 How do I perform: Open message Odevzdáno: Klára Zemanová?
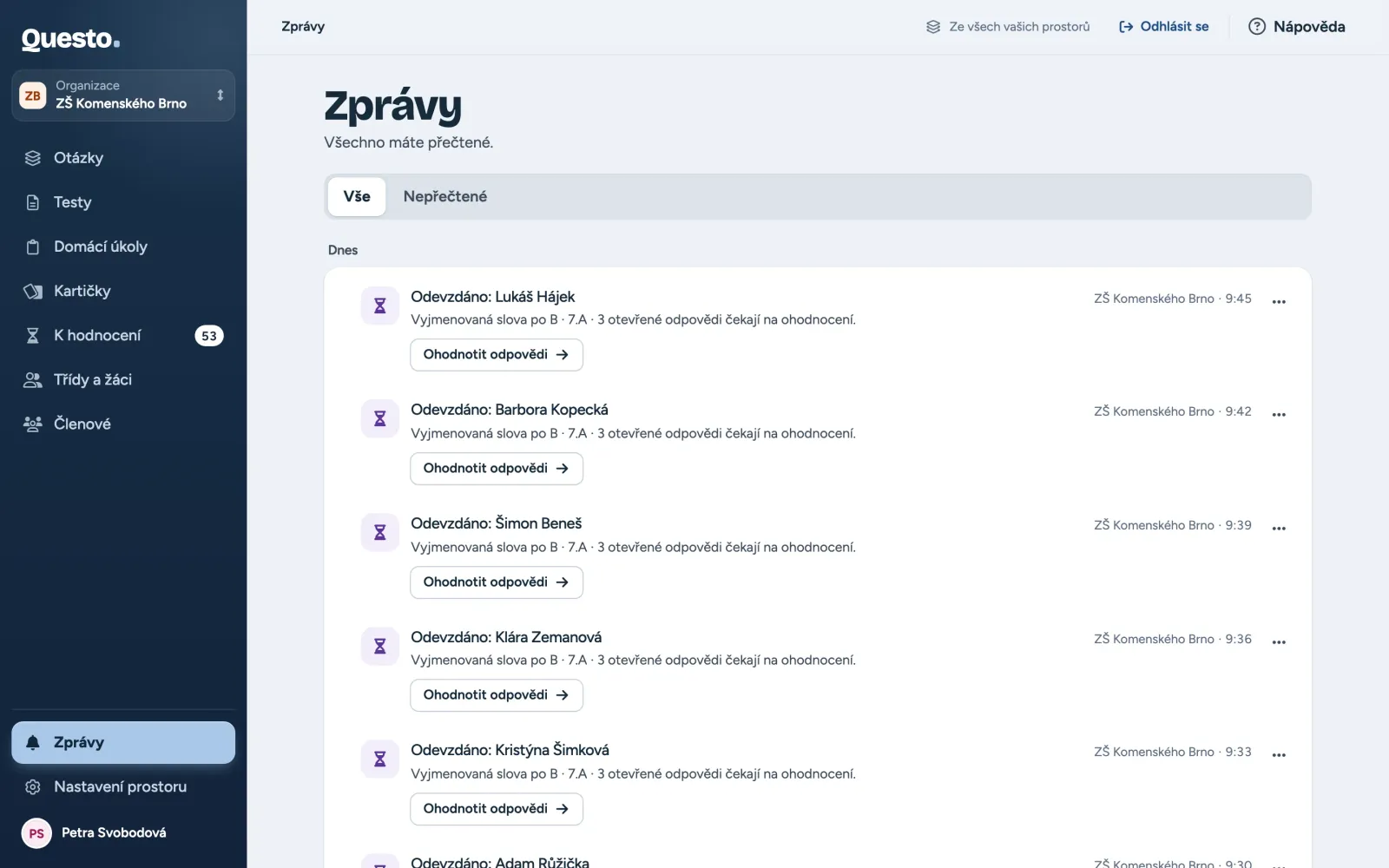pos(506,637)
